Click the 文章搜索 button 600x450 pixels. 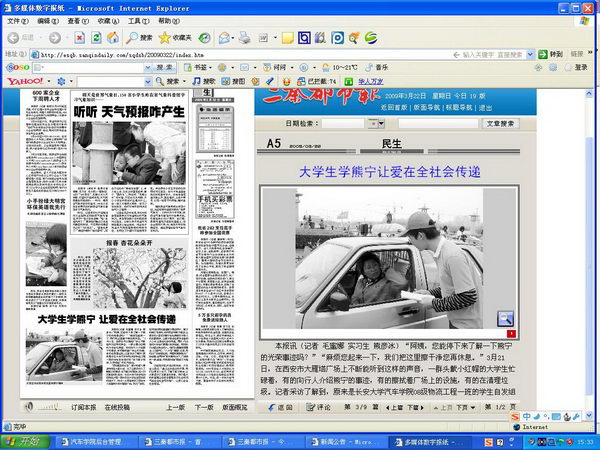pyautogui.click(x=500, y=124)
